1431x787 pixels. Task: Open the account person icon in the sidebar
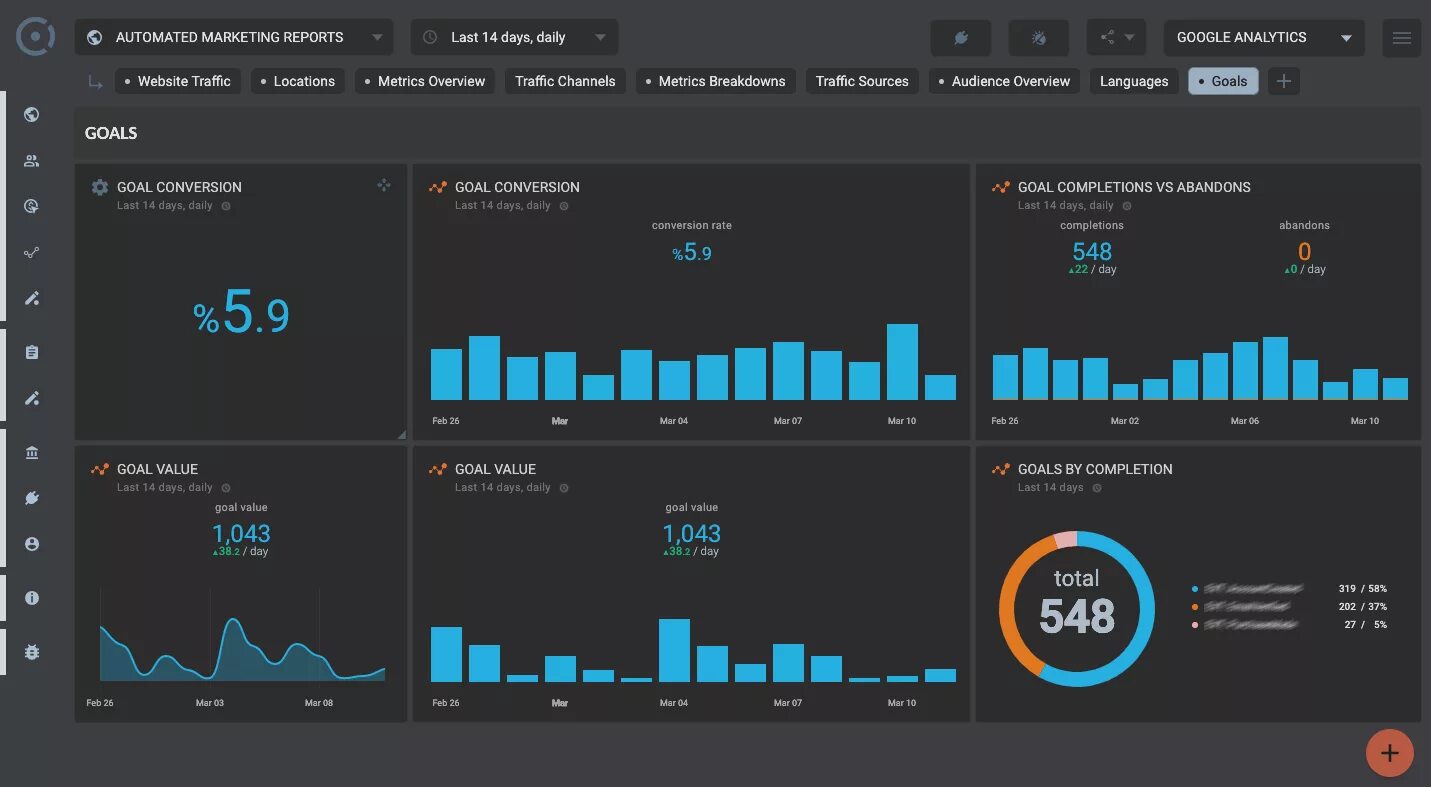pos(32,544)
